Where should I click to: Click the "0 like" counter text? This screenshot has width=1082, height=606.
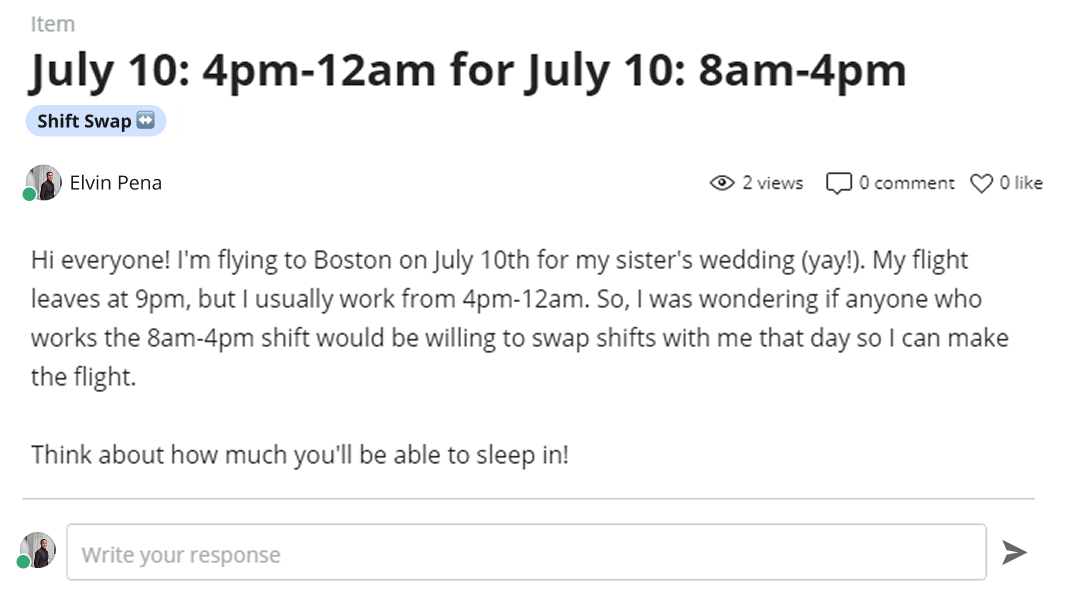pos(1021,183)
